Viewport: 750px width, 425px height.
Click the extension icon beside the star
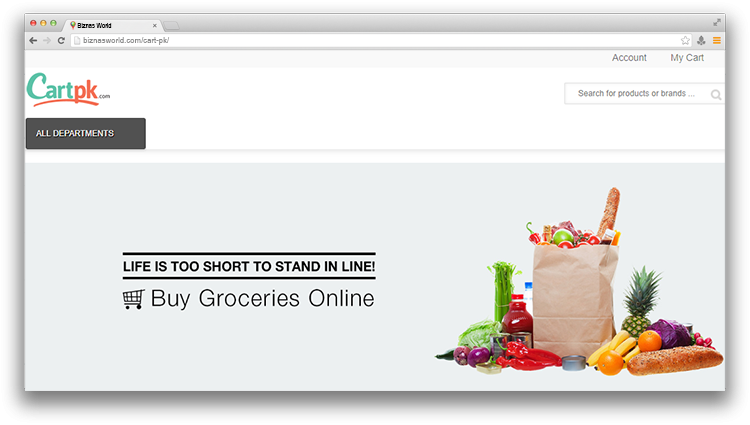coord(701,41)
